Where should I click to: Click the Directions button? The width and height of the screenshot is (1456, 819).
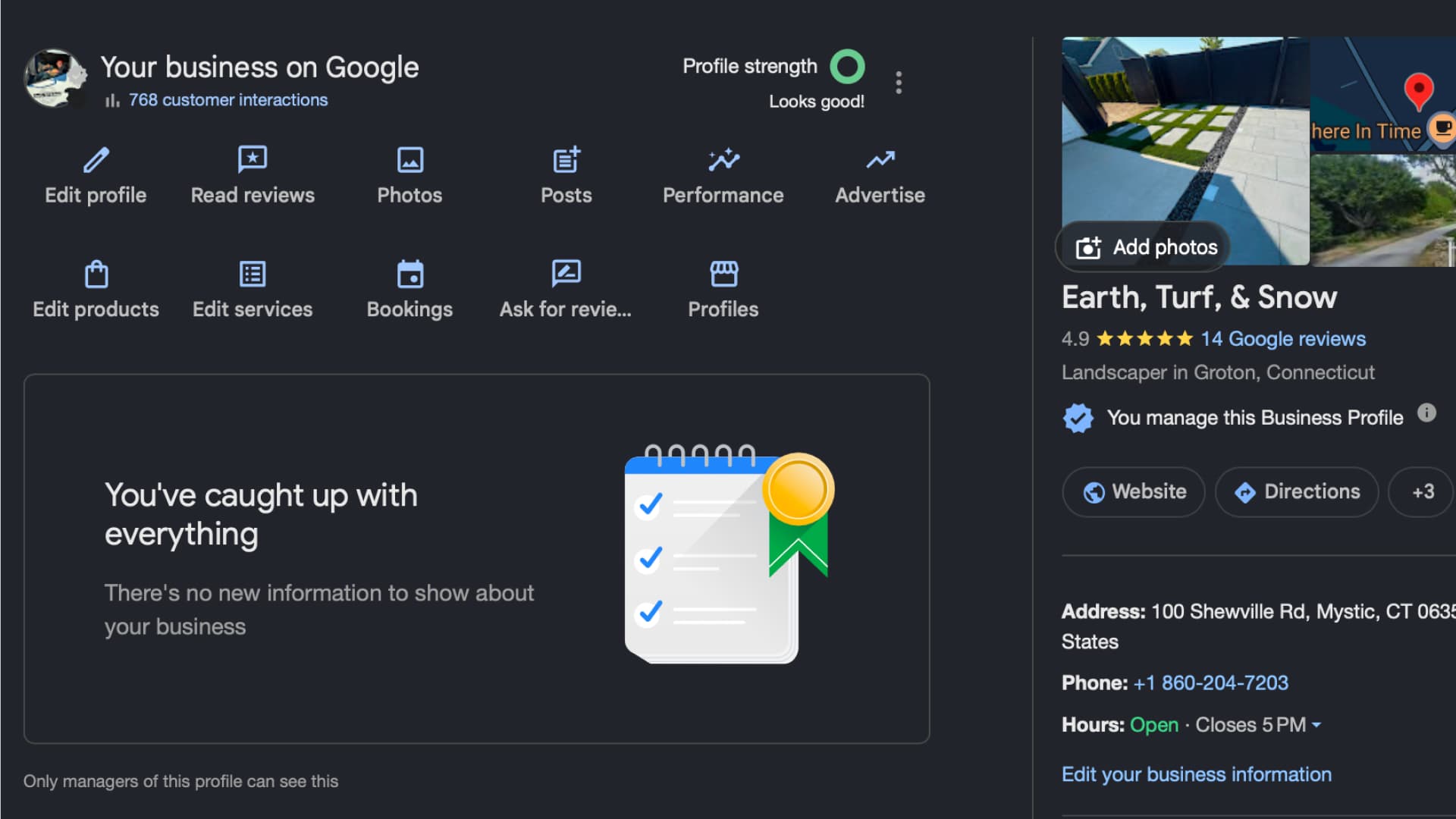click(1297, 492)
